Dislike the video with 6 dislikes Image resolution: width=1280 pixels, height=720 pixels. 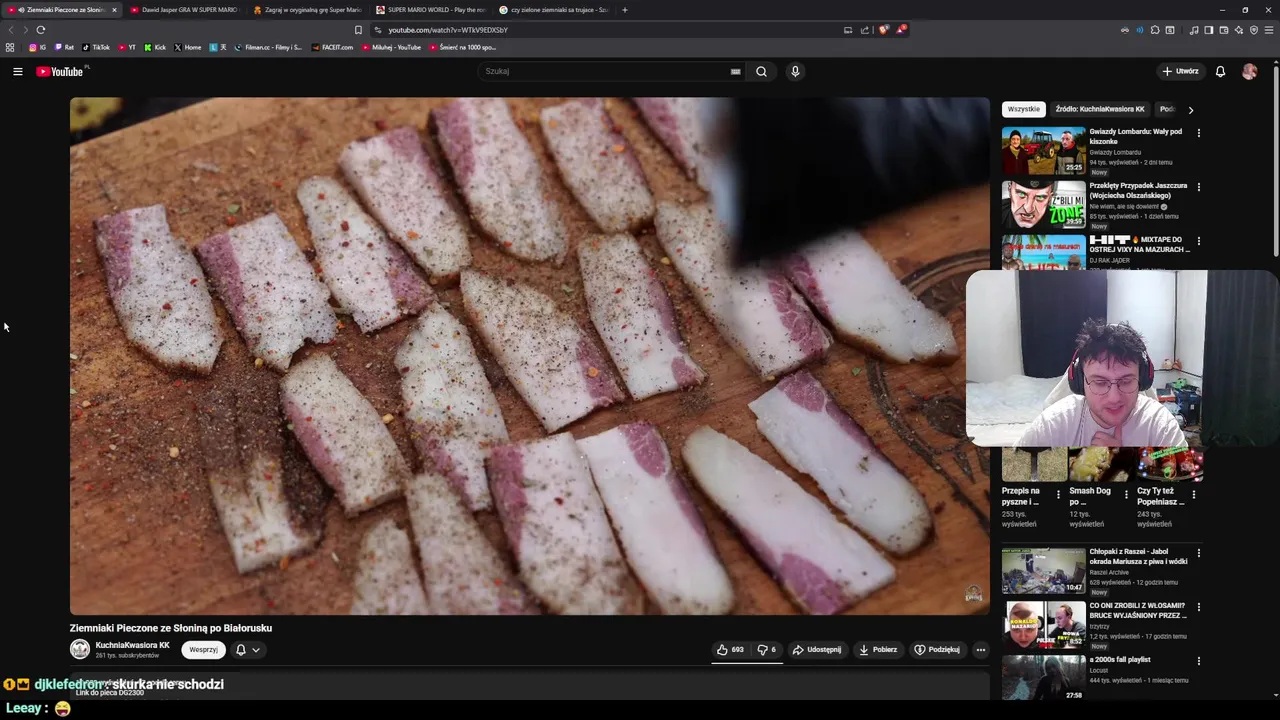[x=766, y=649]
